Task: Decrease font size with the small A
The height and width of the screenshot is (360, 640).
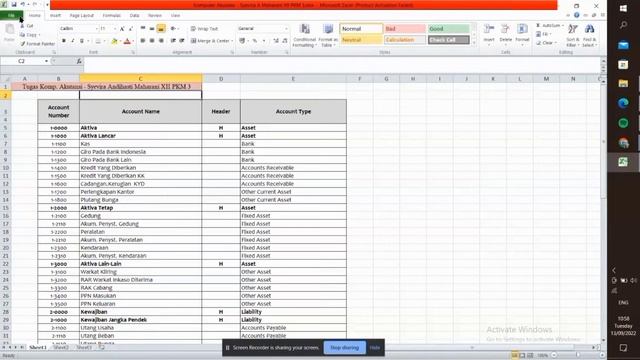Action: (x=131, y=29)
